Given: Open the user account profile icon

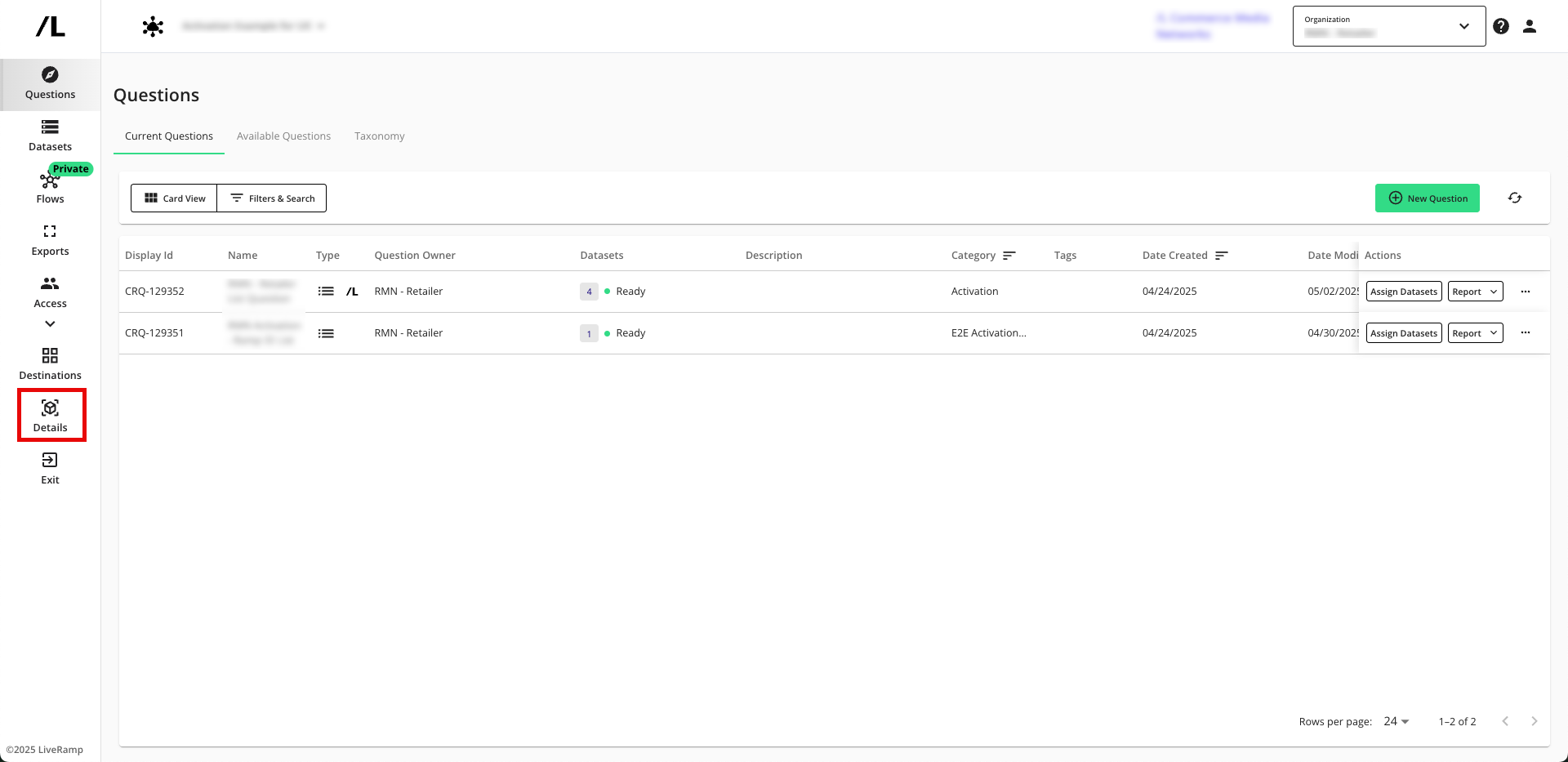Looking at the screenshot, I should [x=1530, y=26].
